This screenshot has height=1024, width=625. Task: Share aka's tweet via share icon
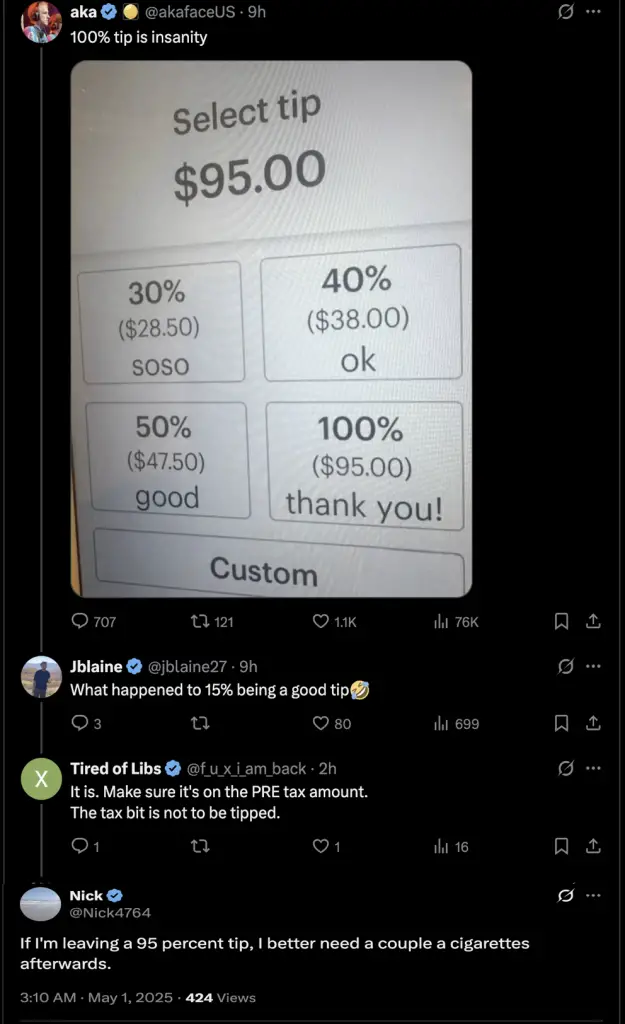593,620
